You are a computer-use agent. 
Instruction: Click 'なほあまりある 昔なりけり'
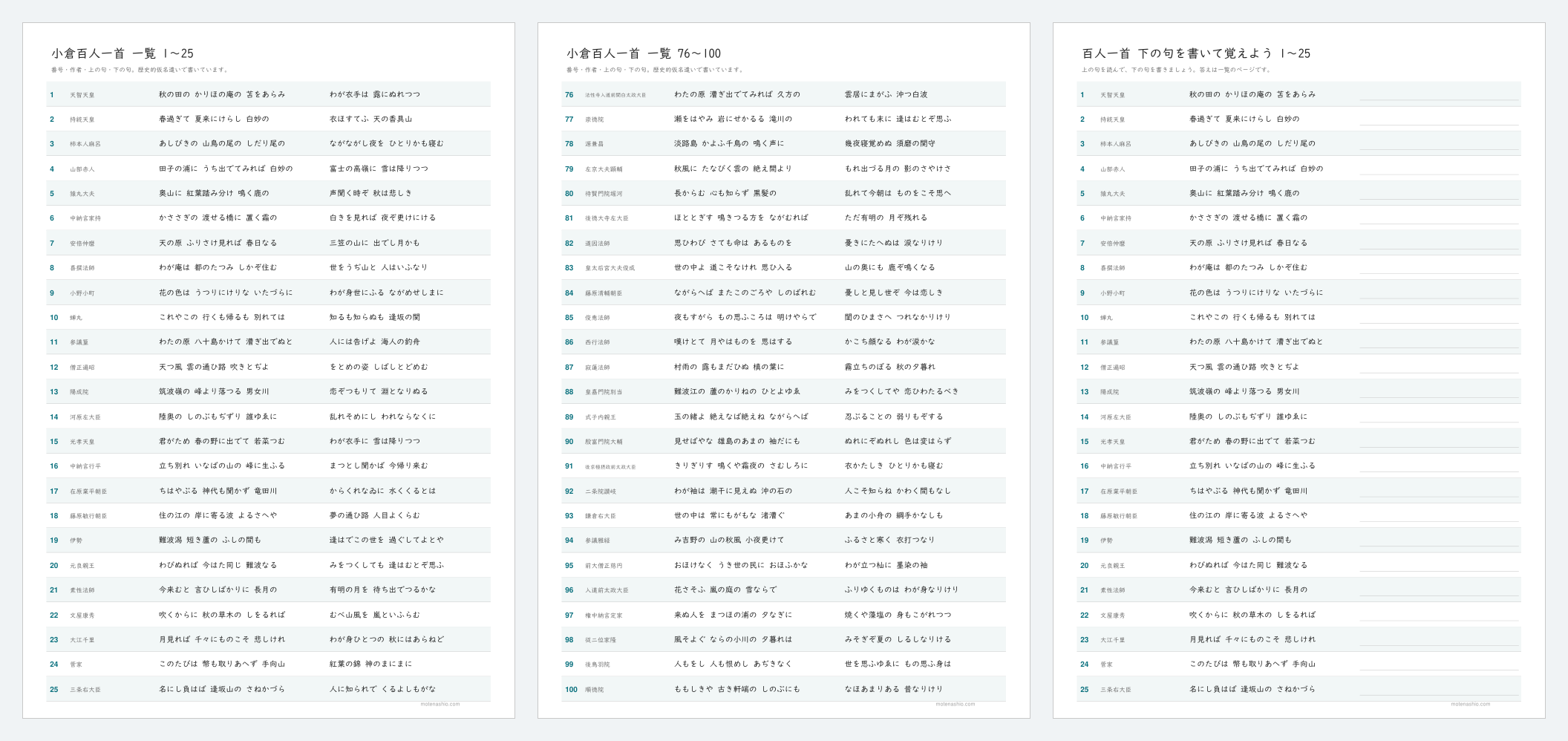[893, 689]
